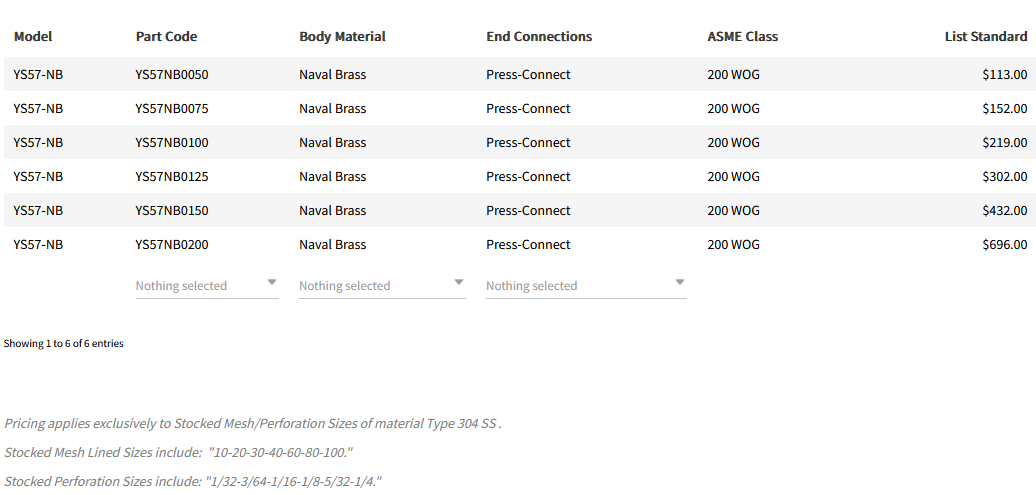
Task: Open the Part Code filter dropdown
Action: [x=207, y=286]
